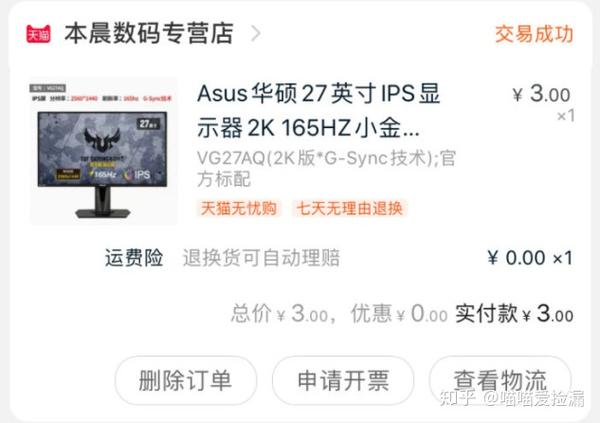Image resolution: width=600 pixels, height=423 pixels.
Task: Click 申请开票 button
Action: pos(343,381)
